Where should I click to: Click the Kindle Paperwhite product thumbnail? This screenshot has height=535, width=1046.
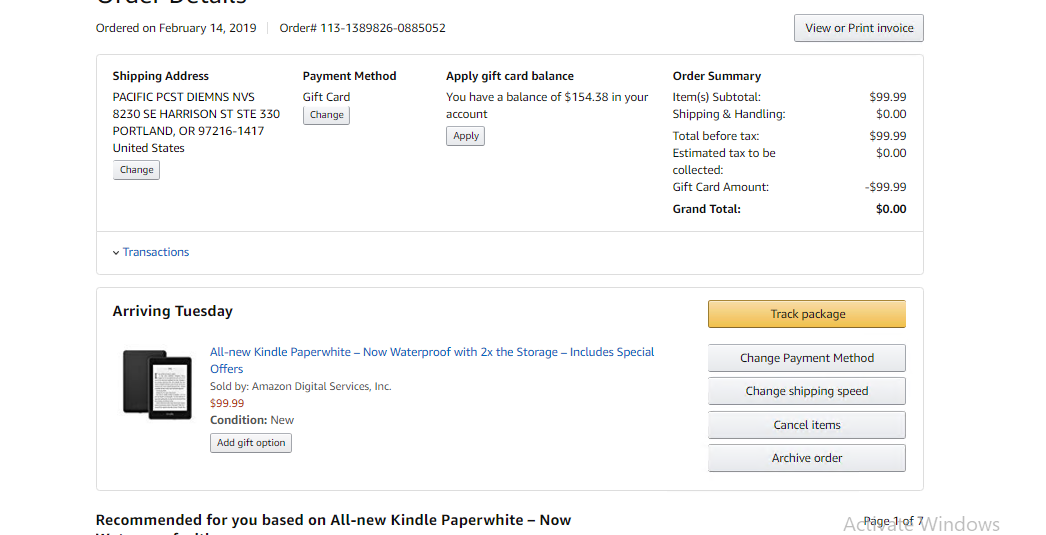click(x=157, y=381)
